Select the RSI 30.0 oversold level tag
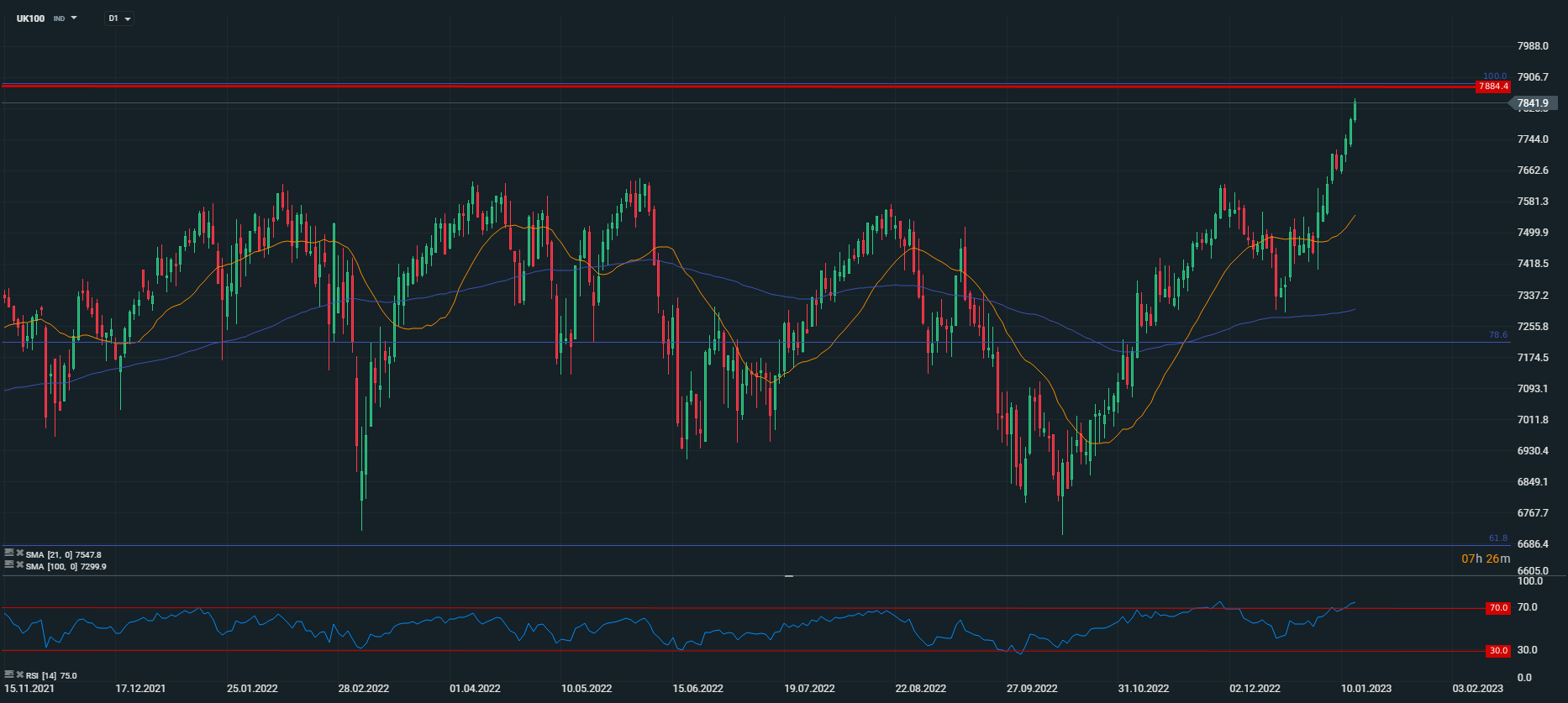Image resolution: width=1568 pixels, height=703 pixels. (1498, 650)
